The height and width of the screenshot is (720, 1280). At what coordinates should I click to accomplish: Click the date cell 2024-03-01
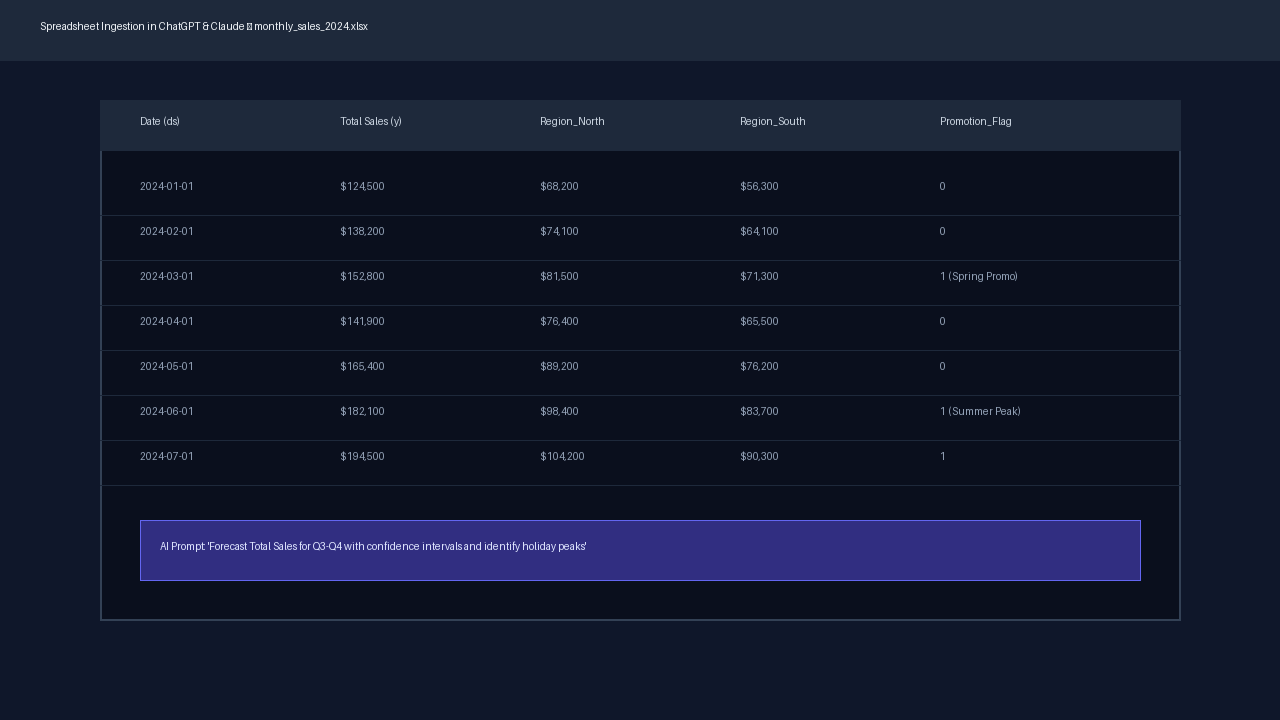click(x=167, y=276)
